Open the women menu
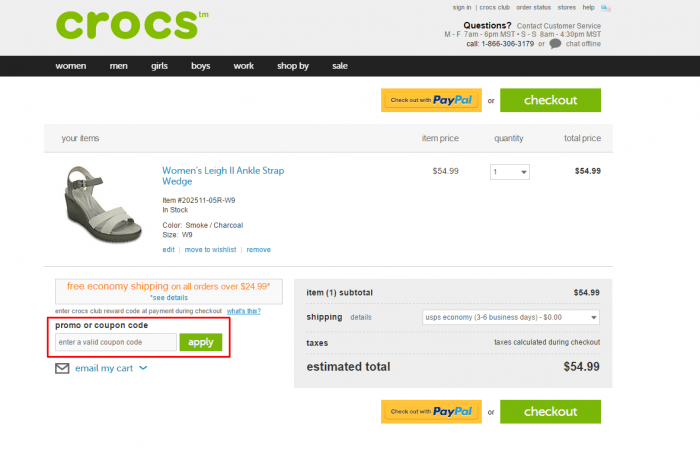This screenshot has width=700, height=455. pyautogui.click(x=71, y=66)
